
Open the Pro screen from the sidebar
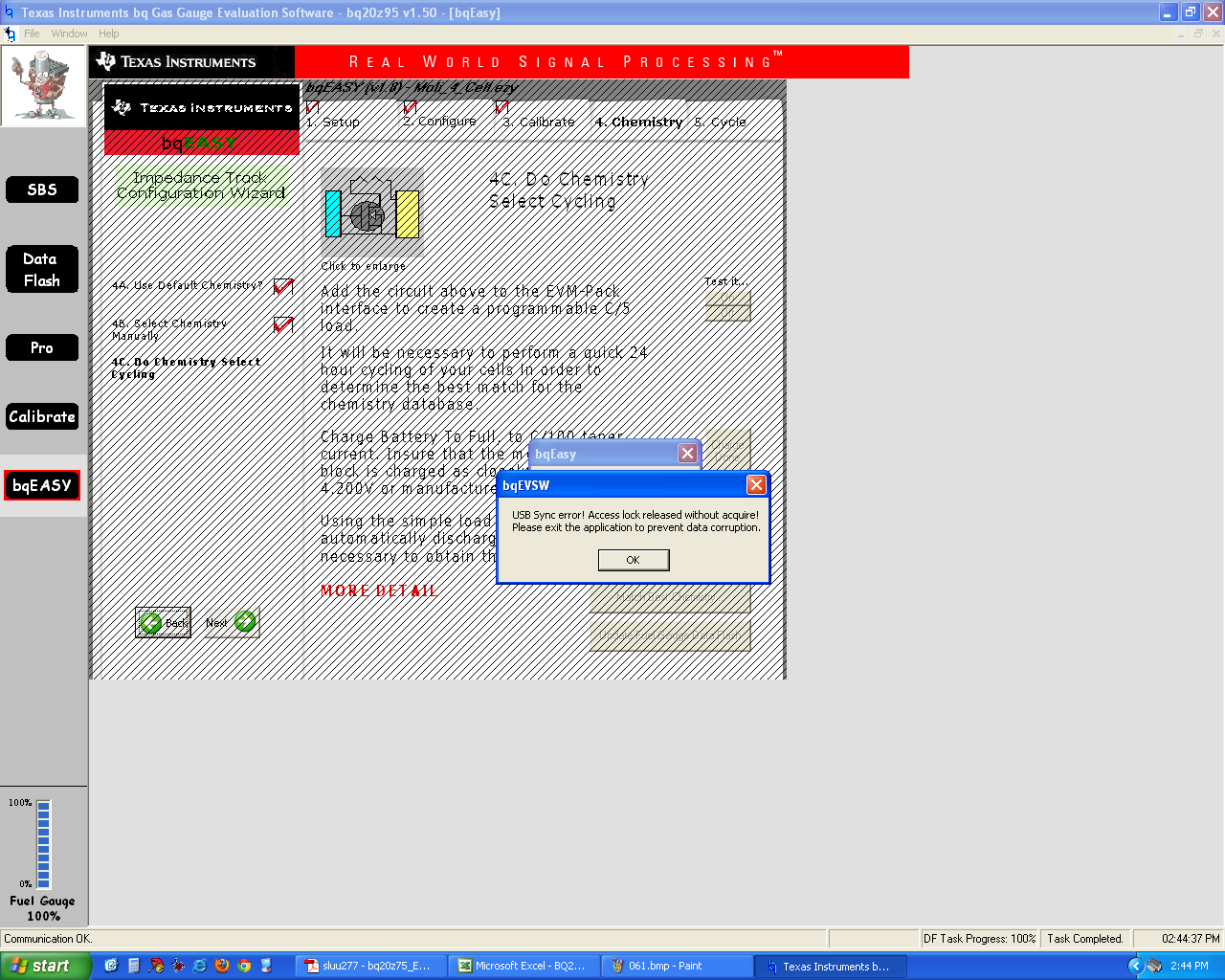click(42, 347)
